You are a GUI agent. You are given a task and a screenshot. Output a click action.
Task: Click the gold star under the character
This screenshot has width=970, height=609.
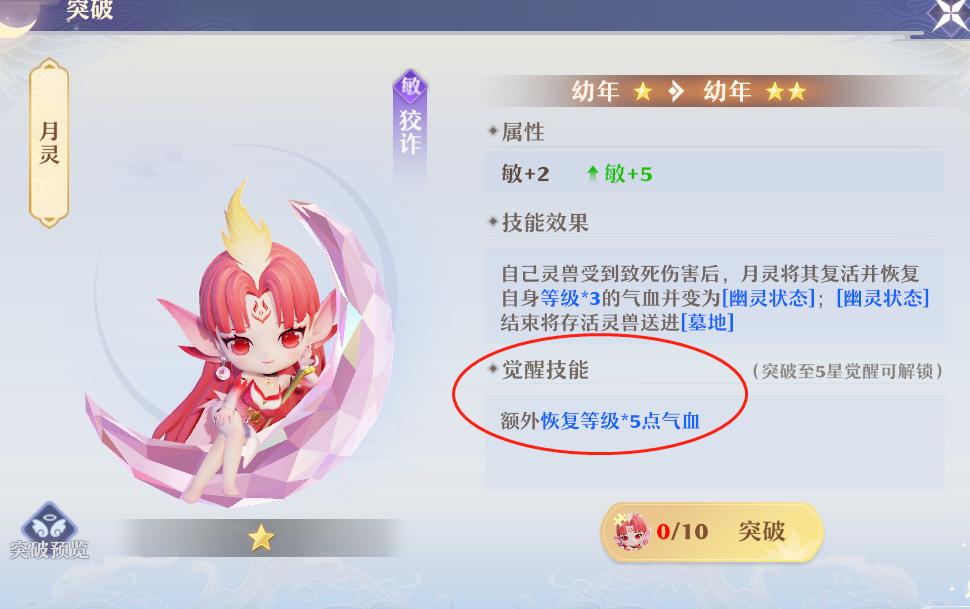(261, 538)
